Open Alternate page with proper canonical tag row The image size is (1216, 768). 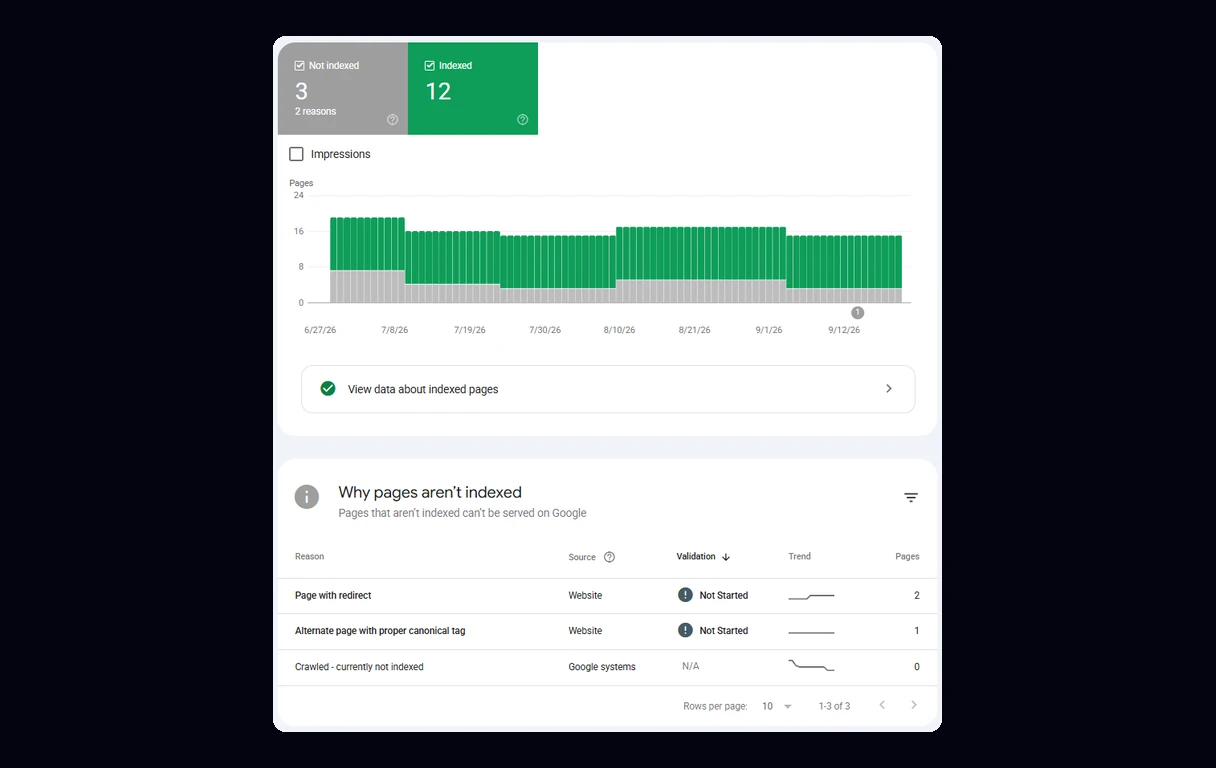click(607, 631)
